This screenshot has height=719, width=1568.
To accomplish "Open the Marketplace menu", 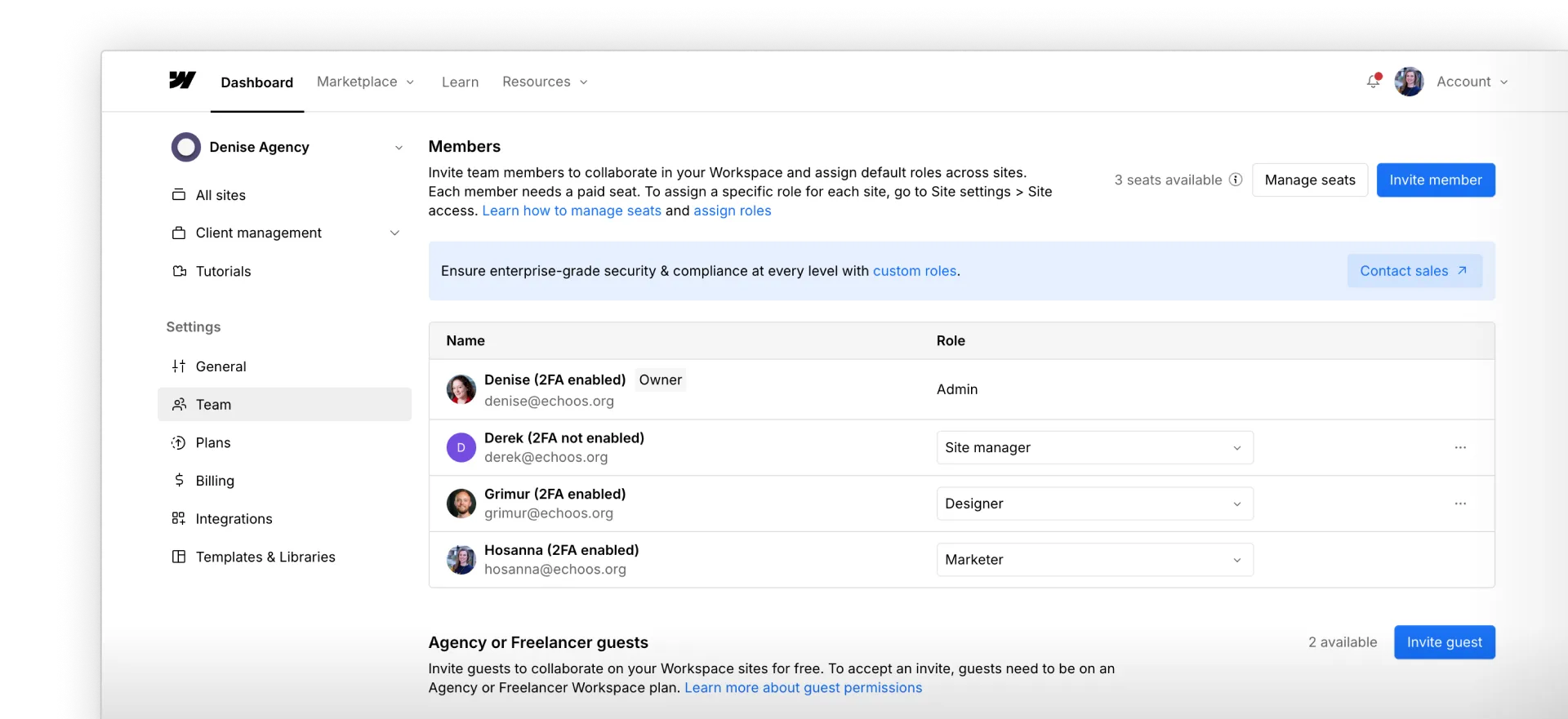I will point(366,82).
